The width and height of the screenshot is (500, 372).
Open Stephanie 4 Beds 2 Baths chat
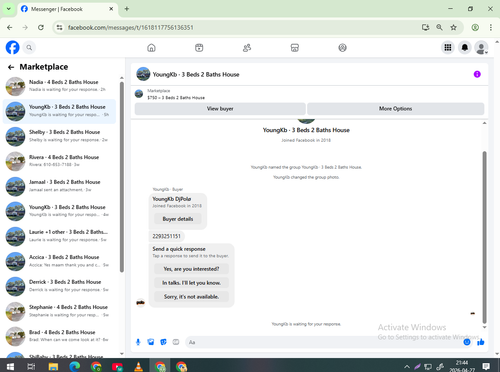click(59, 311)
